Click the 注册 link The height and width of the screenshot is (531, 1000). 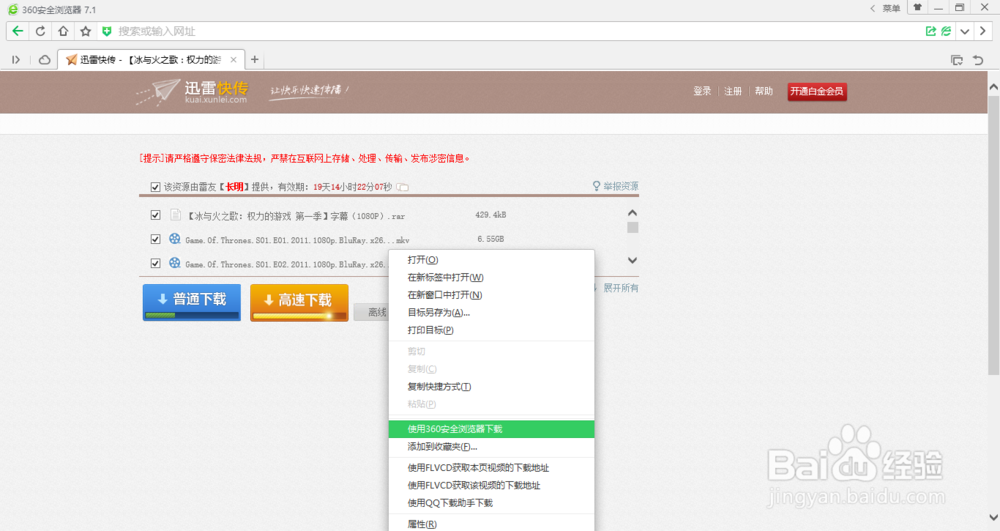[733, 91]
